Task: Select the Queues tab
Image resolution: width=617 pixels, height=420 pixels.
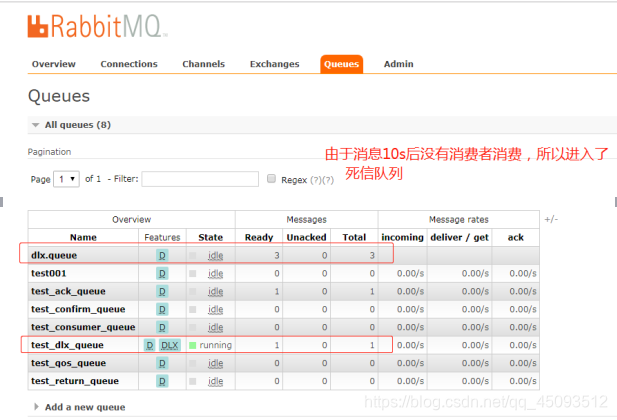Action: (x=342, y=64)
